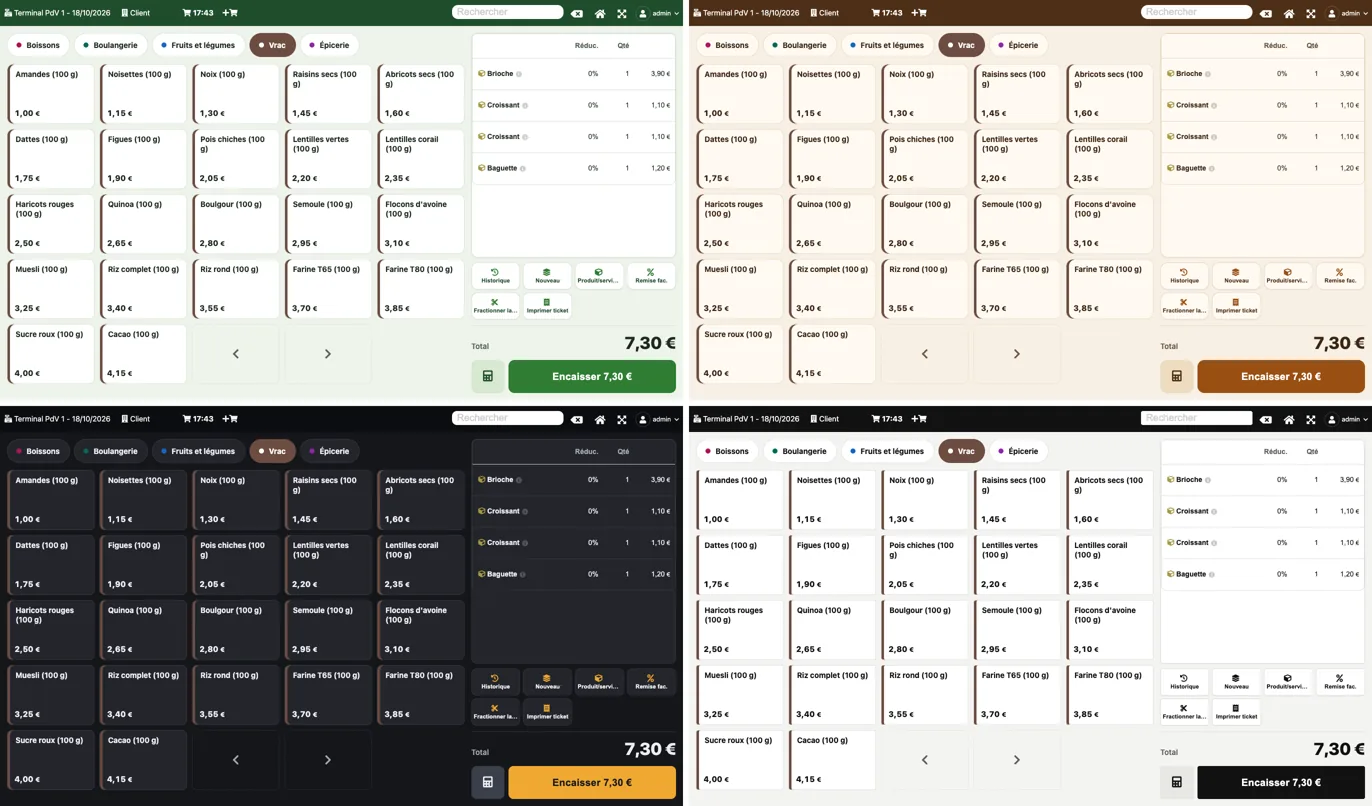Click the home icon in the black-and-white terminal
1372x806 pixels.
click(1289, 419)
